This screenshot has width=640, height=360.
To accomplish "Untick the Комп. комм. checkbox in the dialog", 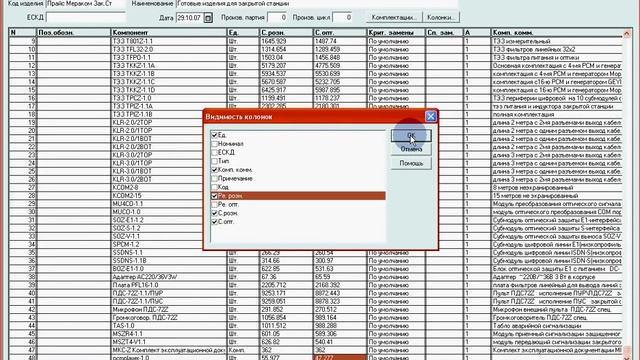I will (214, 170).
